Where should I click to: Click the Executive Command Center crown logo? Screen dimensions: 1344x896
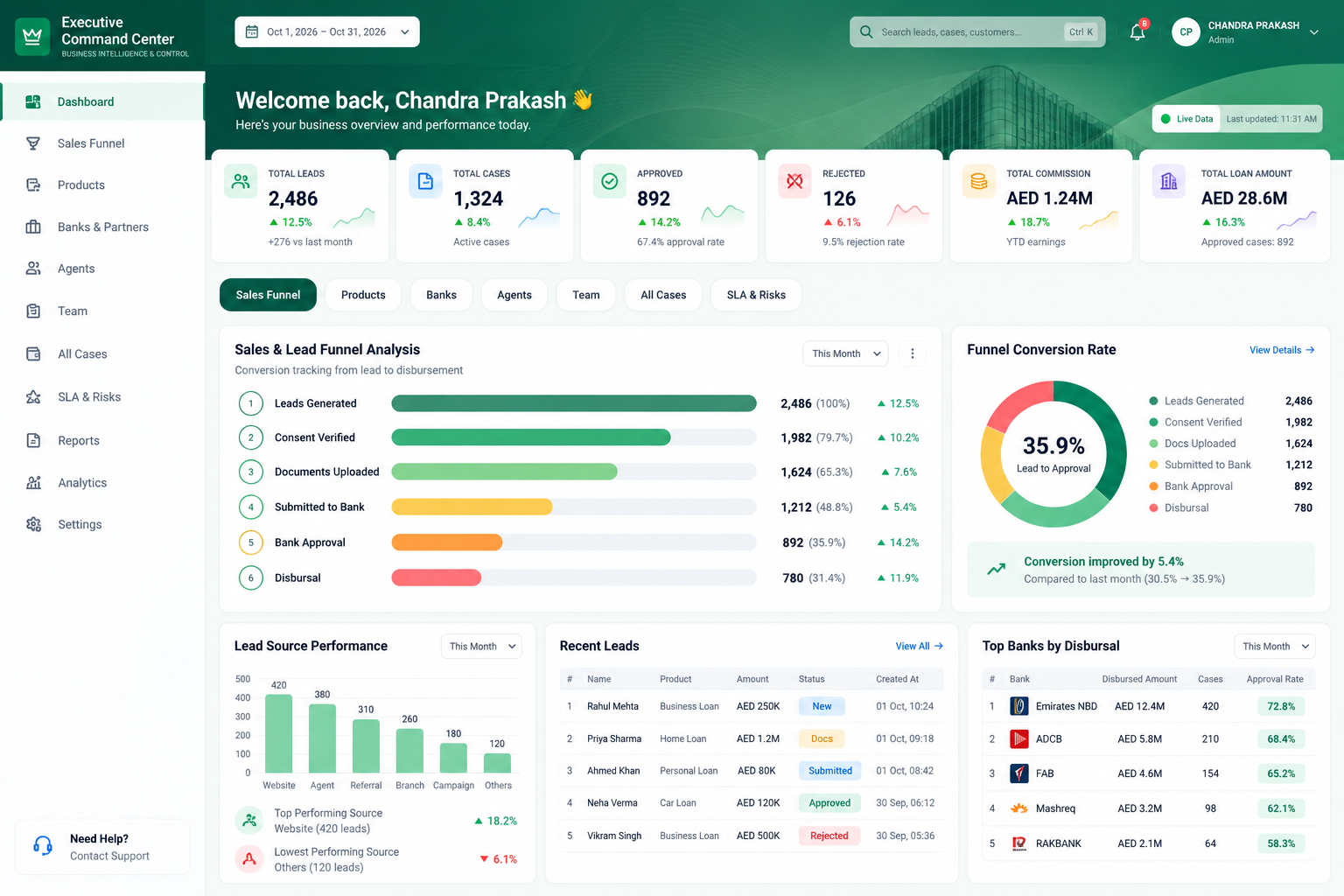tap(32, 36)
